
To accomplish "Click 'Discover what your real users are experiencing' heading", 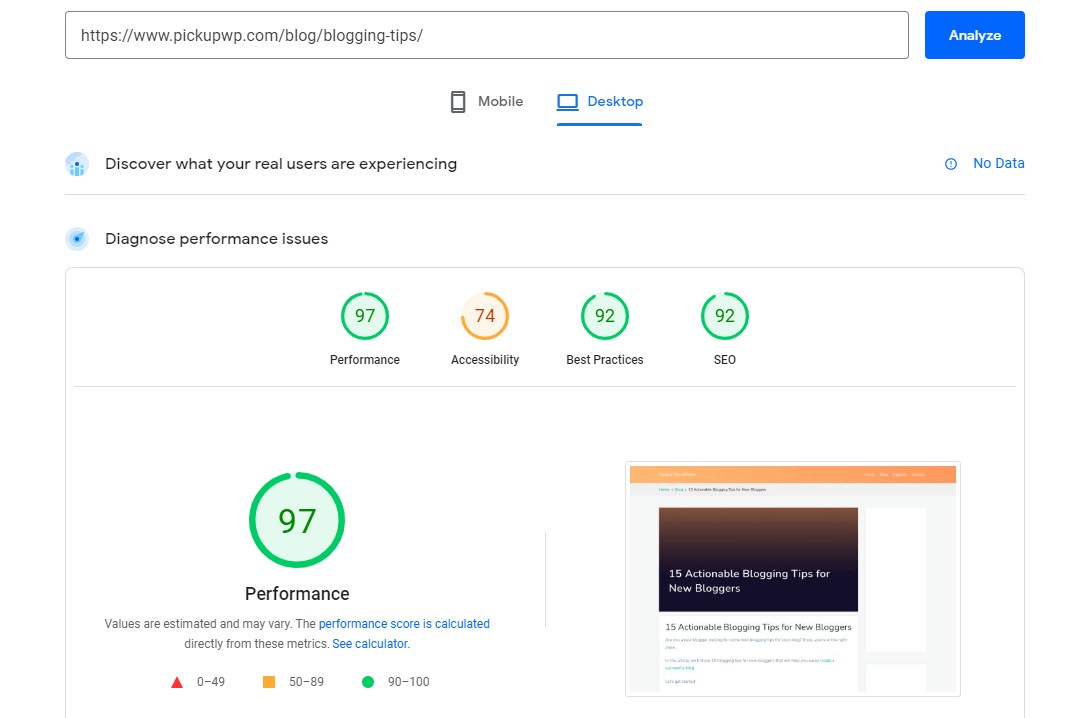I will click(x=281, y=164).
